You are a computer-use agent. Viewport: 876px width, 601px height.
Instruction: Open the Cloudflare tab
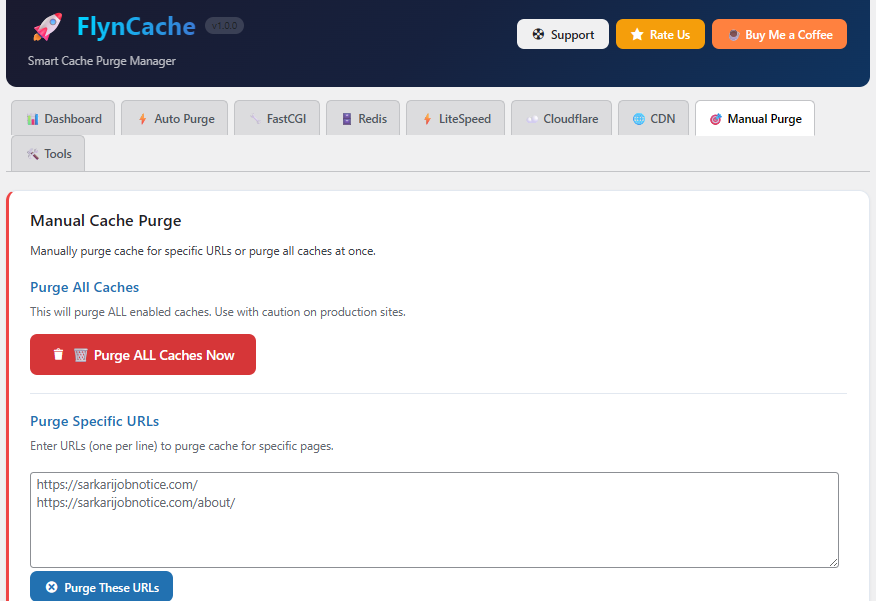[x=561, y=118]
